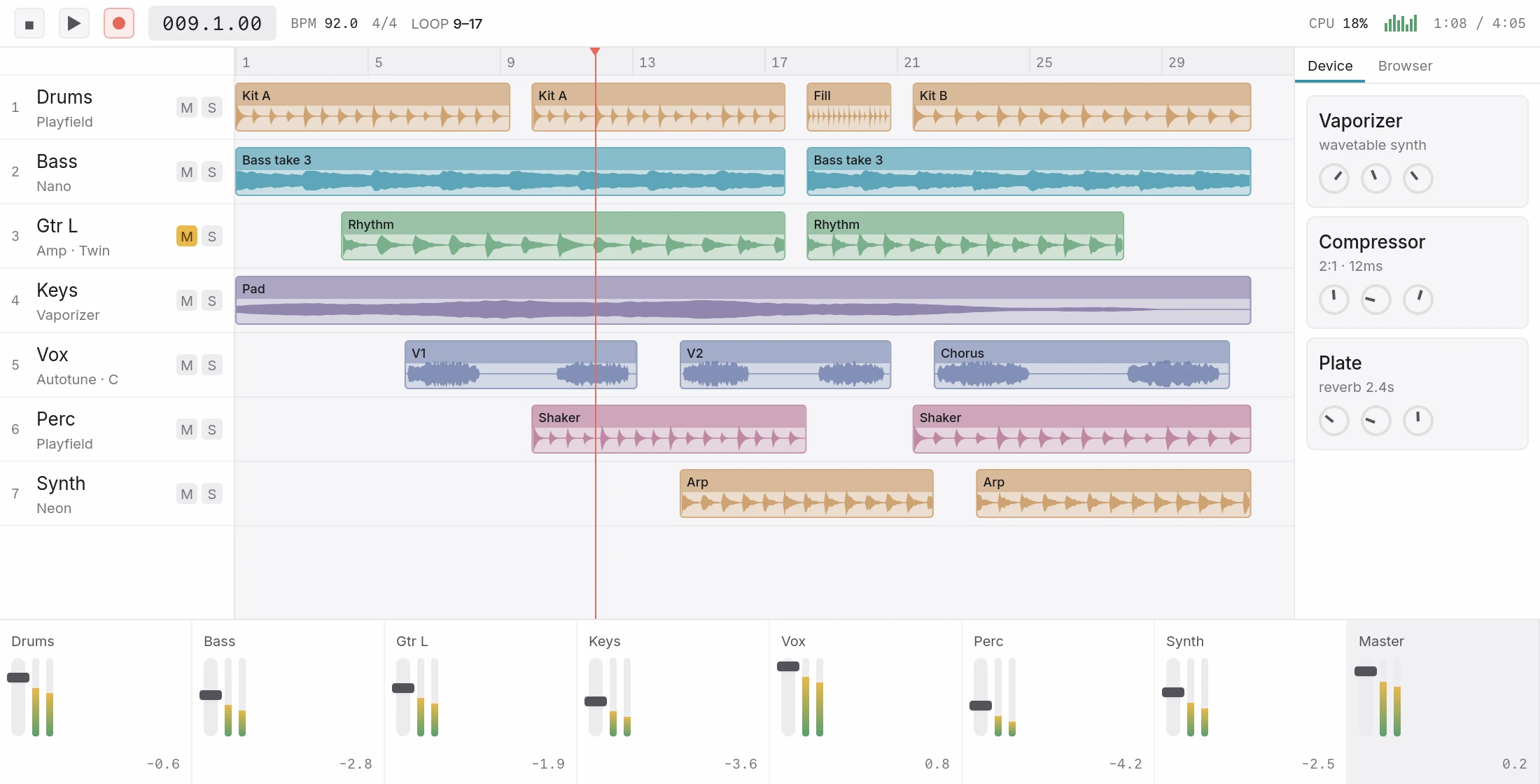Select the V1 vocal clip
Image resolution: width=1540 pixels, height=784 pixels.
(521, 365)
